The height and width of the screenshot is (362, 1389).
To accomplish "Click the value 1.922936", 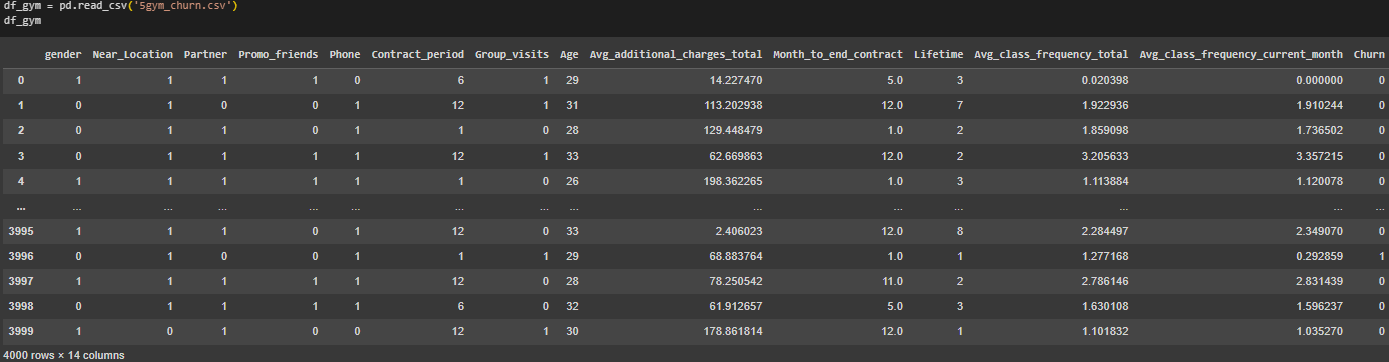I will pos(1105,105).
